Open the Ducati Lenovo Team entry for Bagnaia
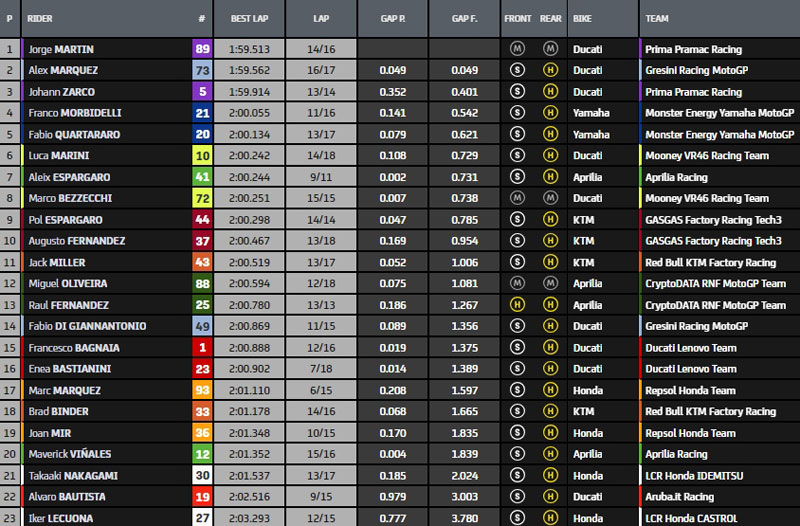This screenshot has height=526, width=800. [690, 348]
